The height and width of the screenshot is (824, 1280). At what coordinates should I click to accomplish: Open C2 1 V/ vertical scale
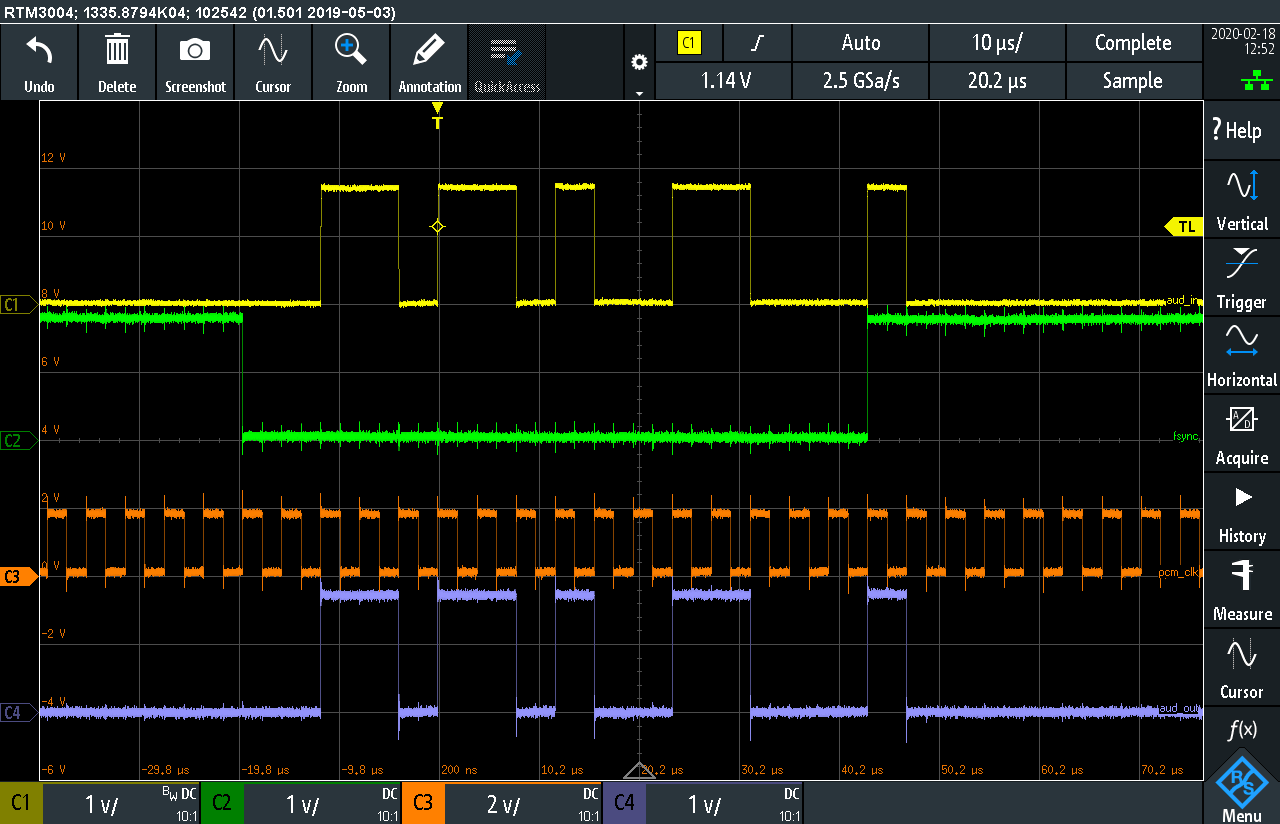tap(303, 805)
